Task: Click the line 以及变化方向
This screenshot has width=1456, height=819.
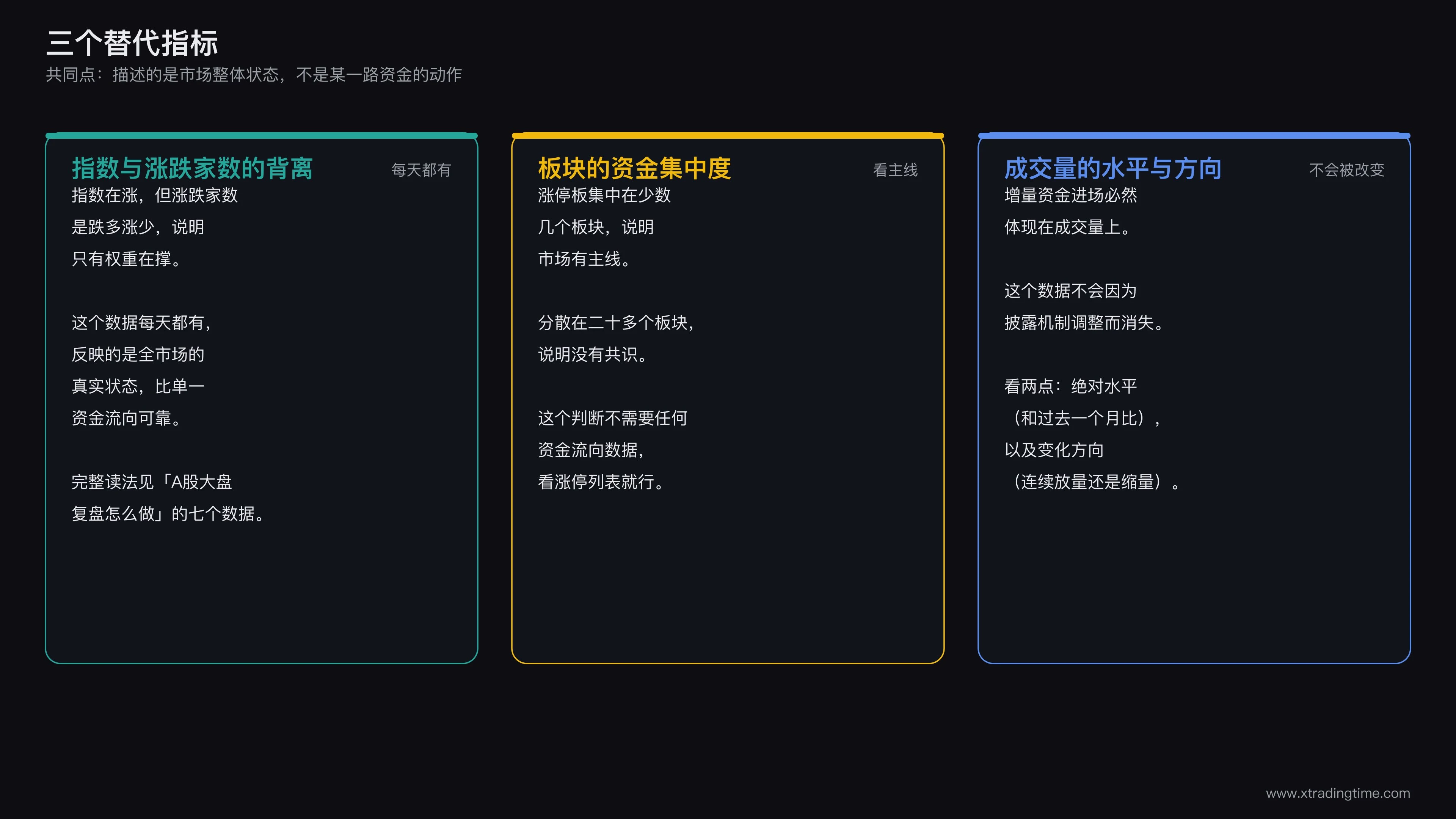Action: (1054, 450)
